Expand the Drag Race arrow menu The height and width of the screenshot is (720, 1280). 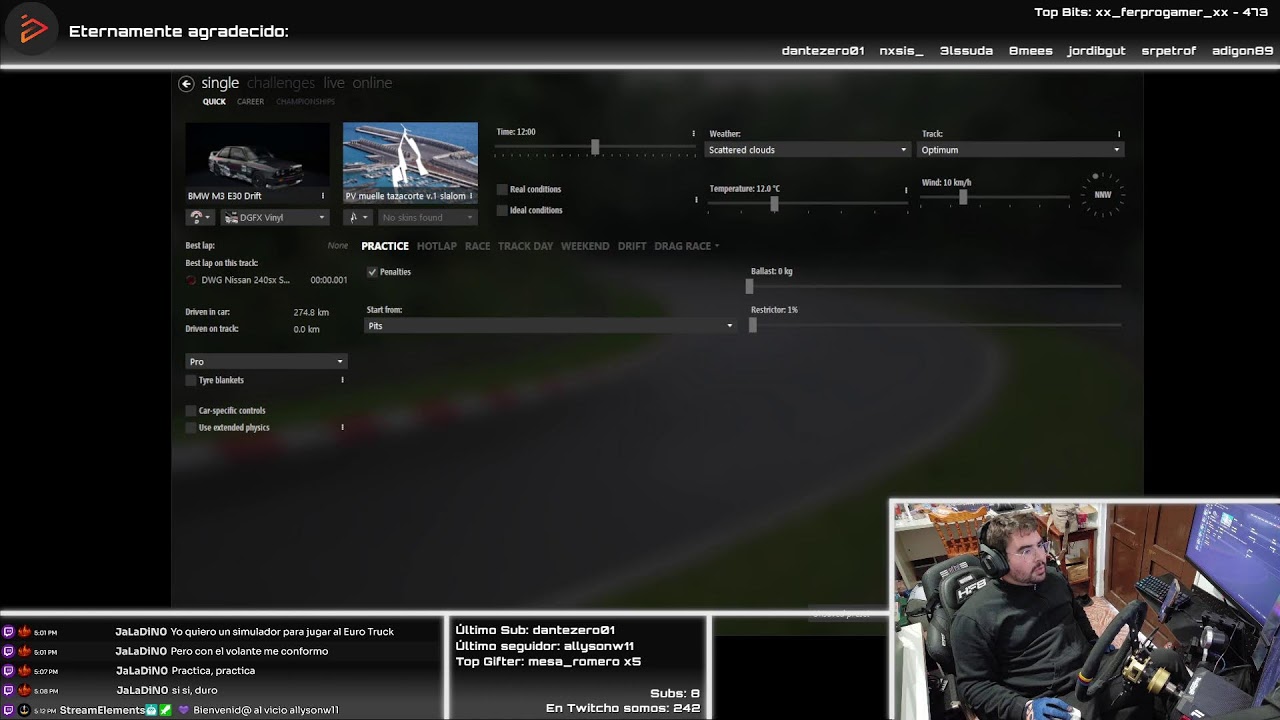[716, 246]
